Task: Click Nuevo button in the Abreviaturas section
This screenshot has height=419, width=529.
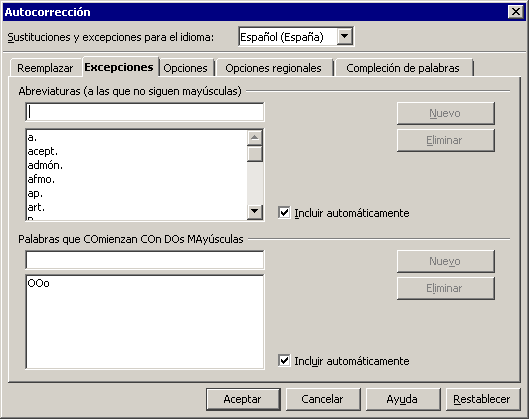Action: [446, 113]
